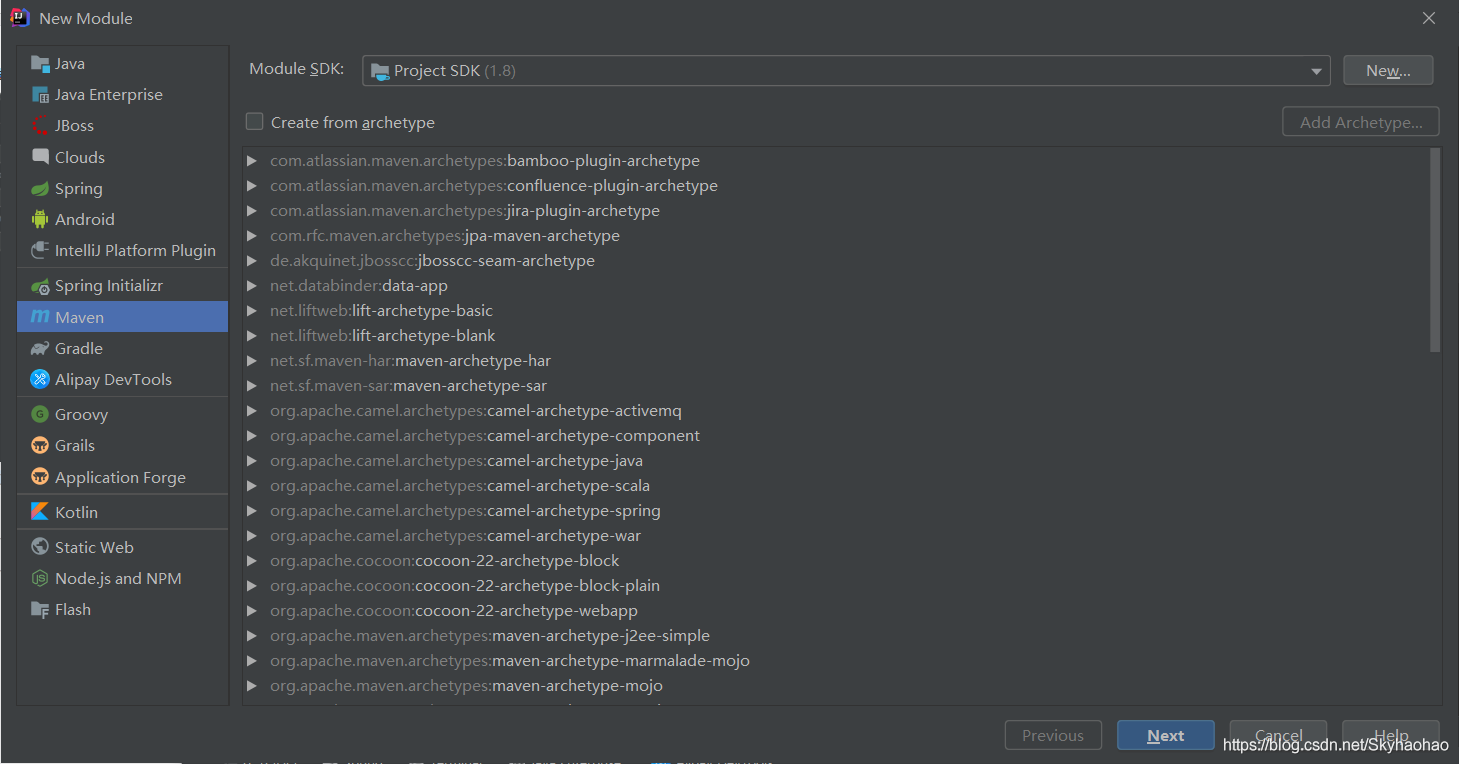Select maven-archetype-mojo entry

coord(466,686)
